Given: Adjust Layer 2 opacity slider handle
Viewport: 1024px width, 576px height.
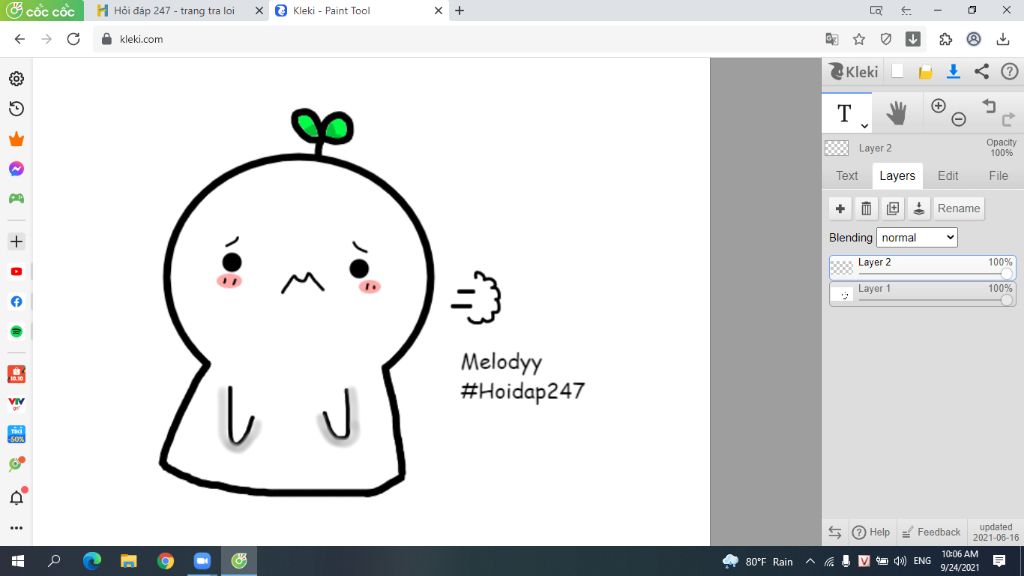Looking at the screenshot, I should point(1007,274).
